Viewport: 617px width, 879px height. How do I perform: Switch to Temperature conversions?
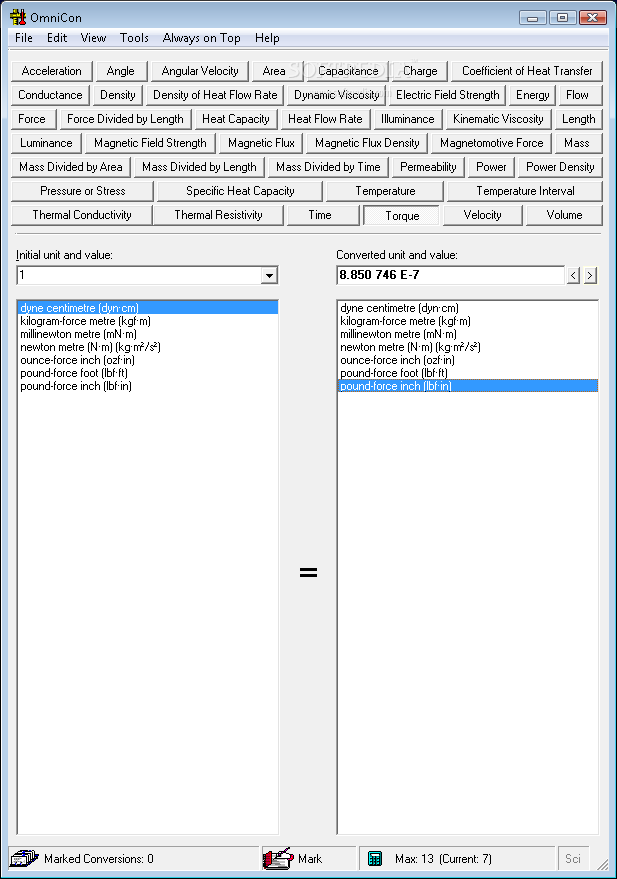point(385,192)
